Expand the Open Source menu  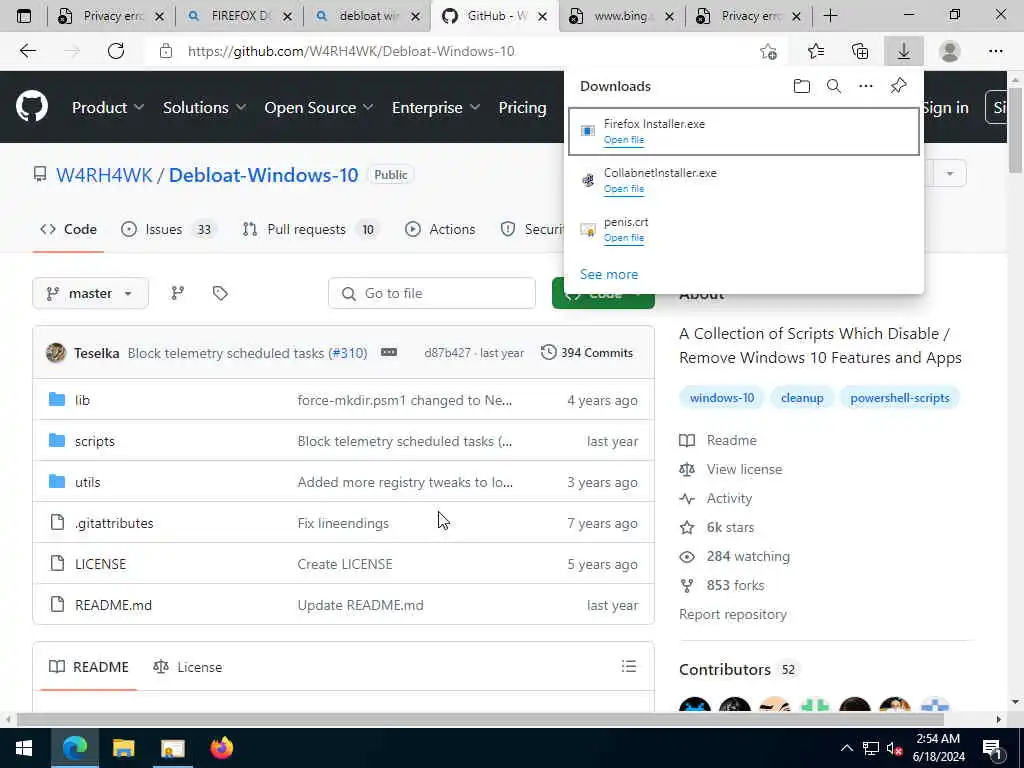click(x=319, y=107)
